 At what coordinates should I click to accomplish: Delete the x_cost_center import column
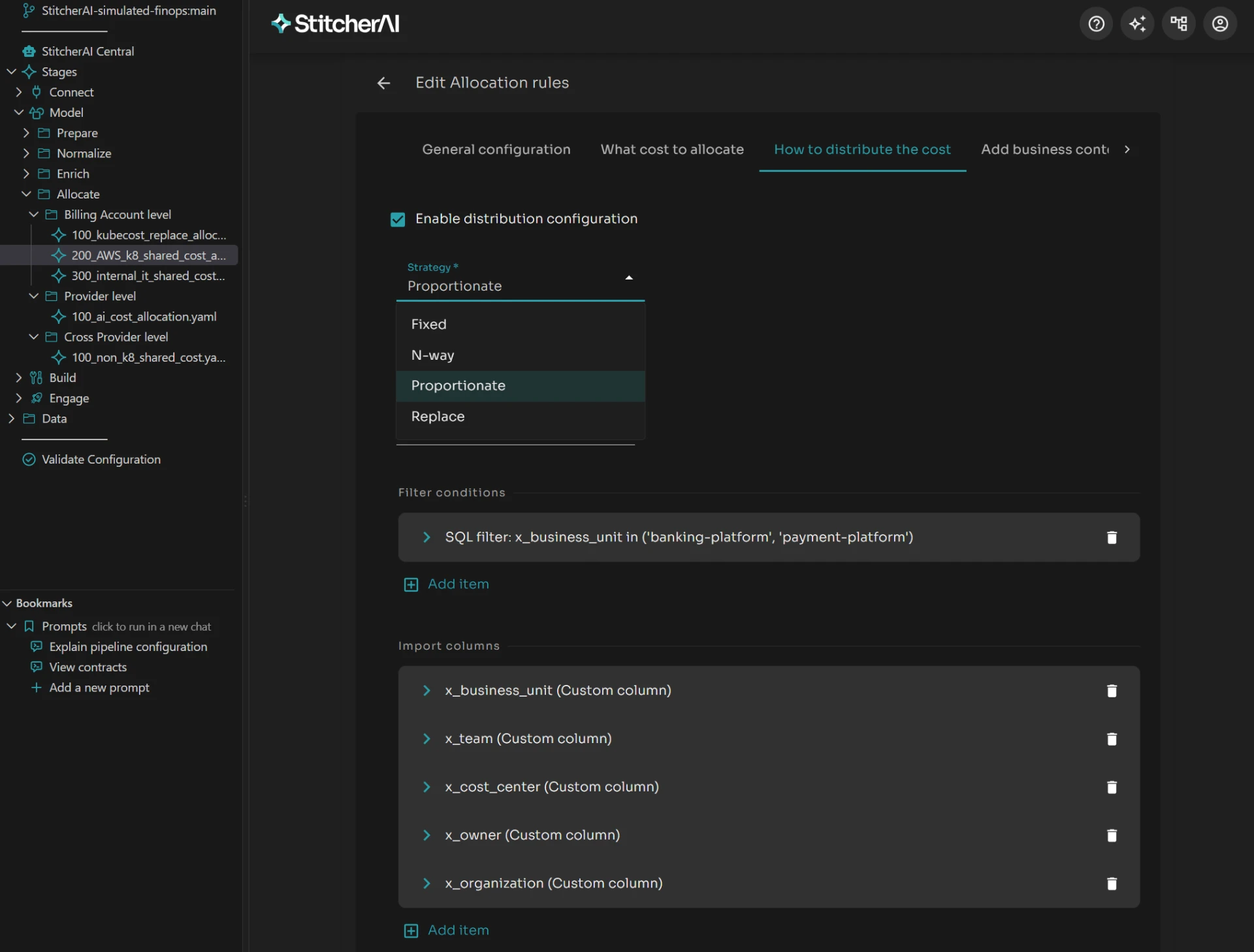pos(1112,787)
